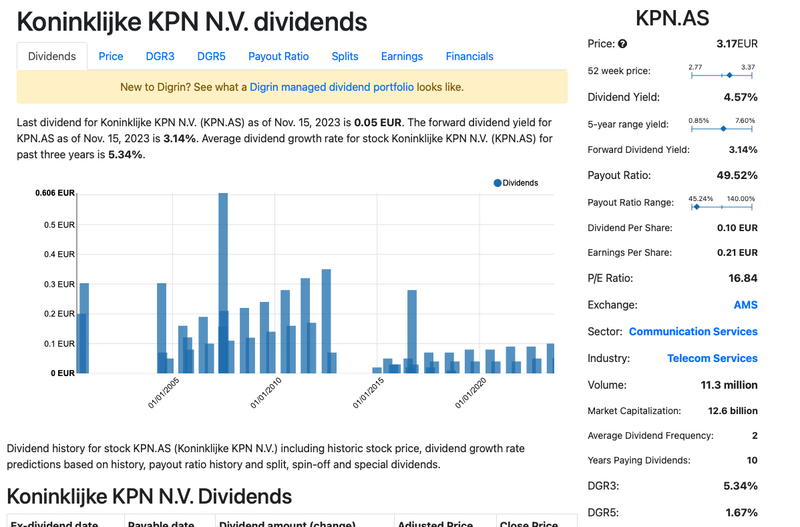
Task: Click the 1.67% DGR5 value
Action: coord(741,512)
